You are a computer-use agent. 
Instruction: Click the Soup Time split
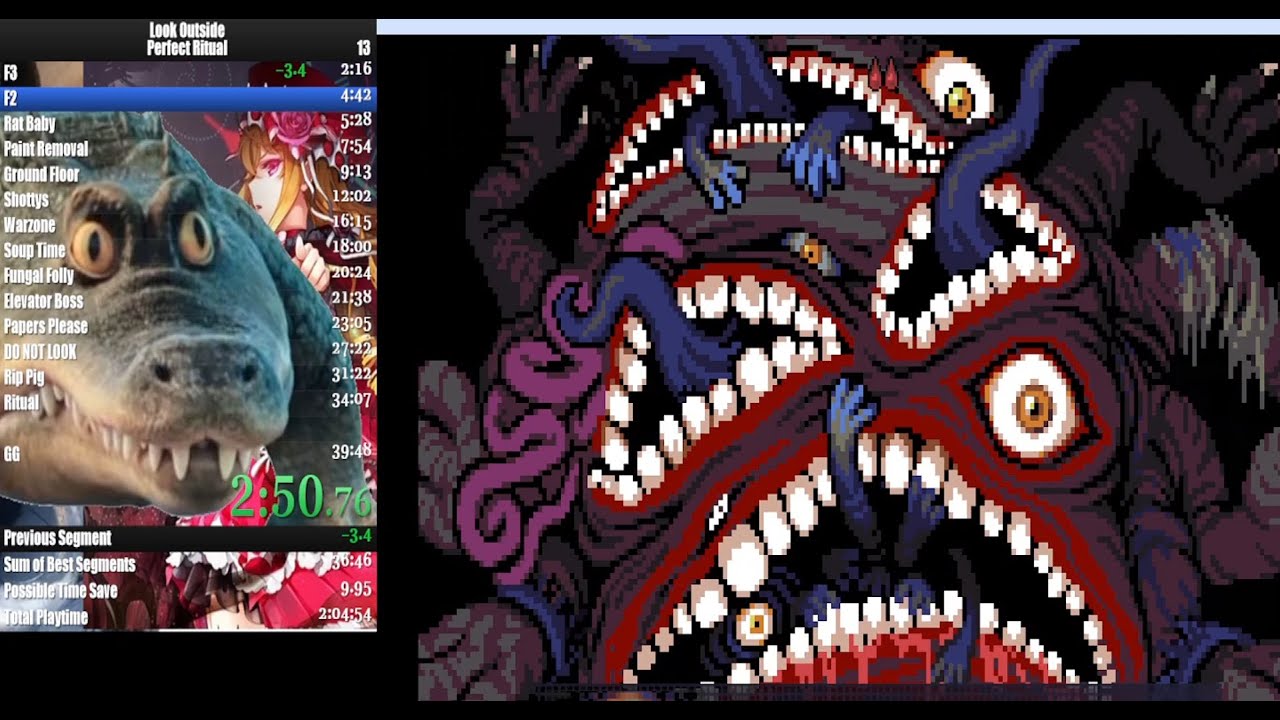(x=188, y=250)
